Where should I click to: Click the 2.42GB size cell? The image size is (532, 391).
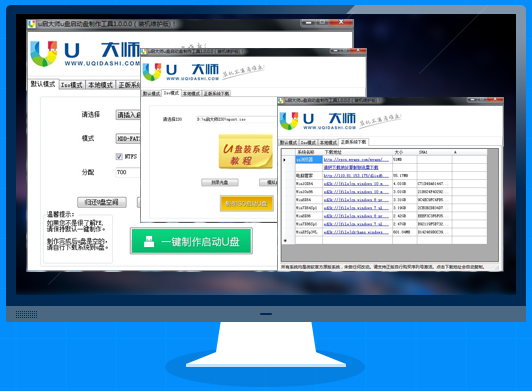coord(404,216)
